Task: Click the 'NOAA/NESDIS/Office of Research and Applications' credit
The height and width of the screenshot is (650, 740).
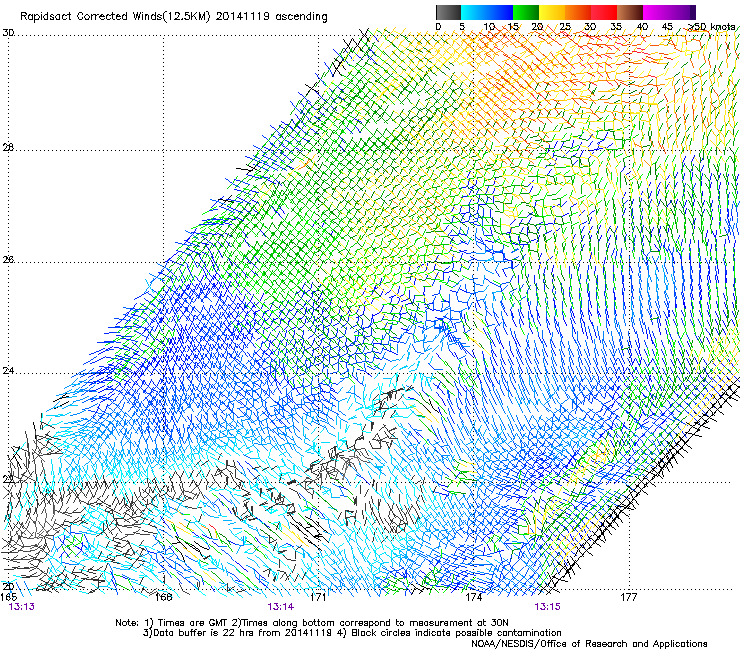Action: 589,644
